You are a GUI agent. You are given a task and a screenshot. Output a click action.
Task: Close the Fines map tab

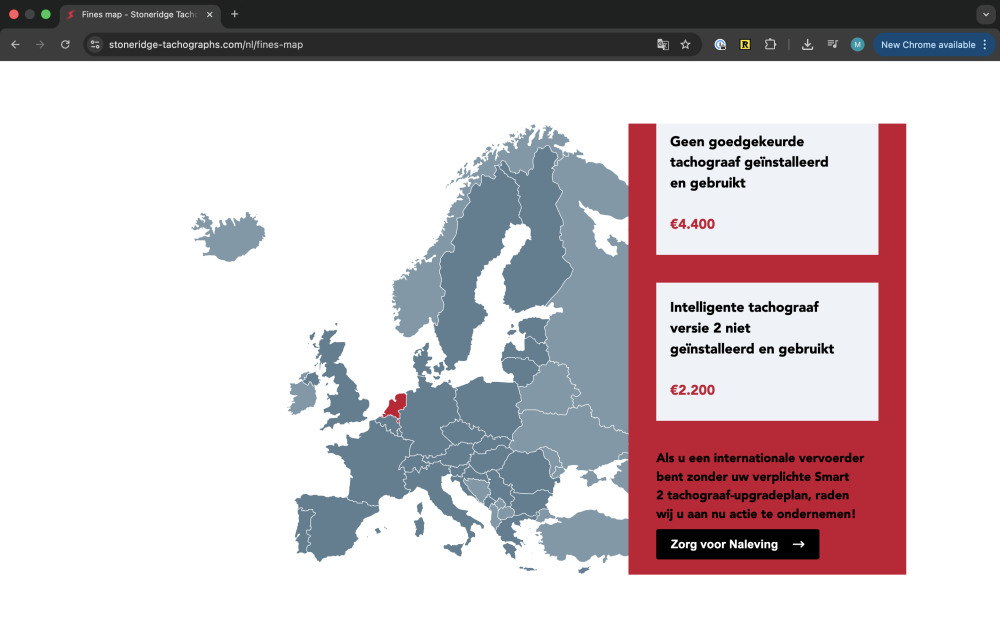[209, 14]
